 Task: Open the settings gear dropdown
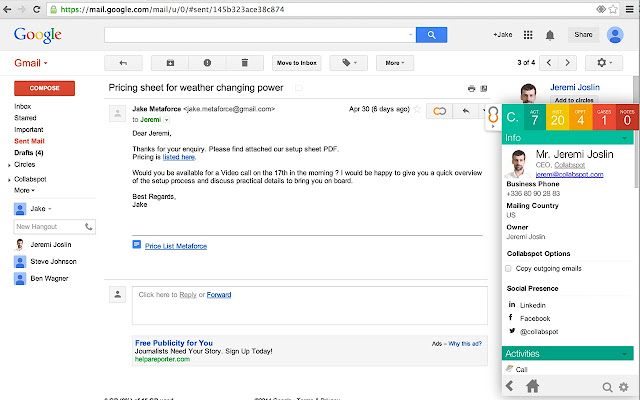point(604,63)
